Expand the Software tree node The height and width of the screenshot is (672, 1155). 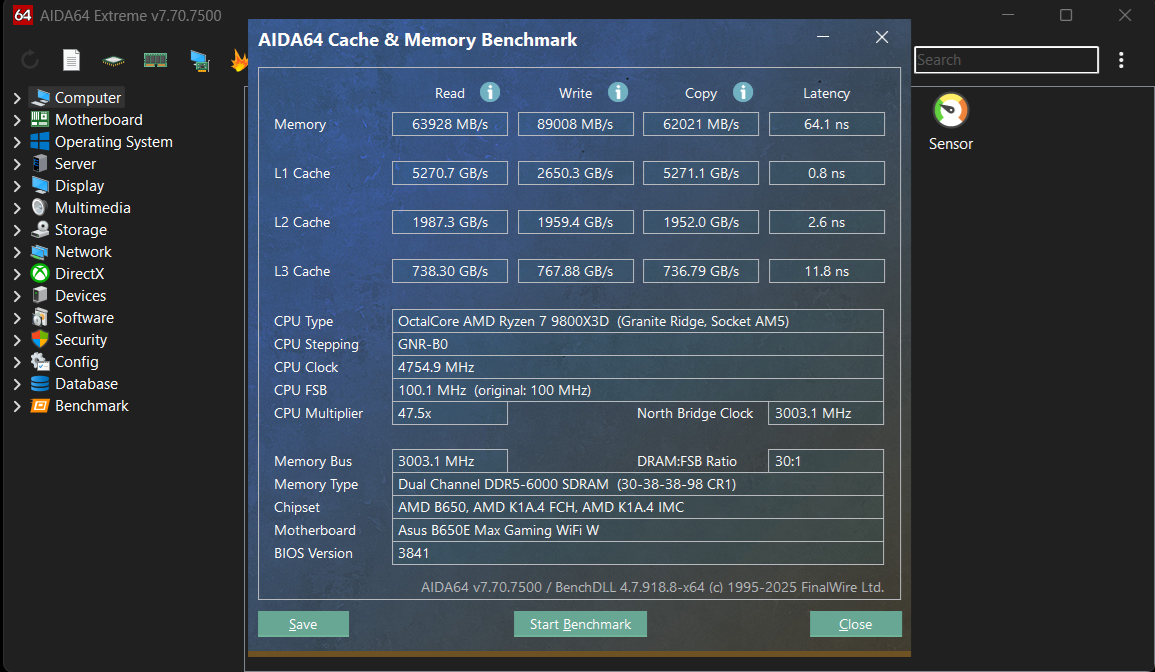click(17, 318)
